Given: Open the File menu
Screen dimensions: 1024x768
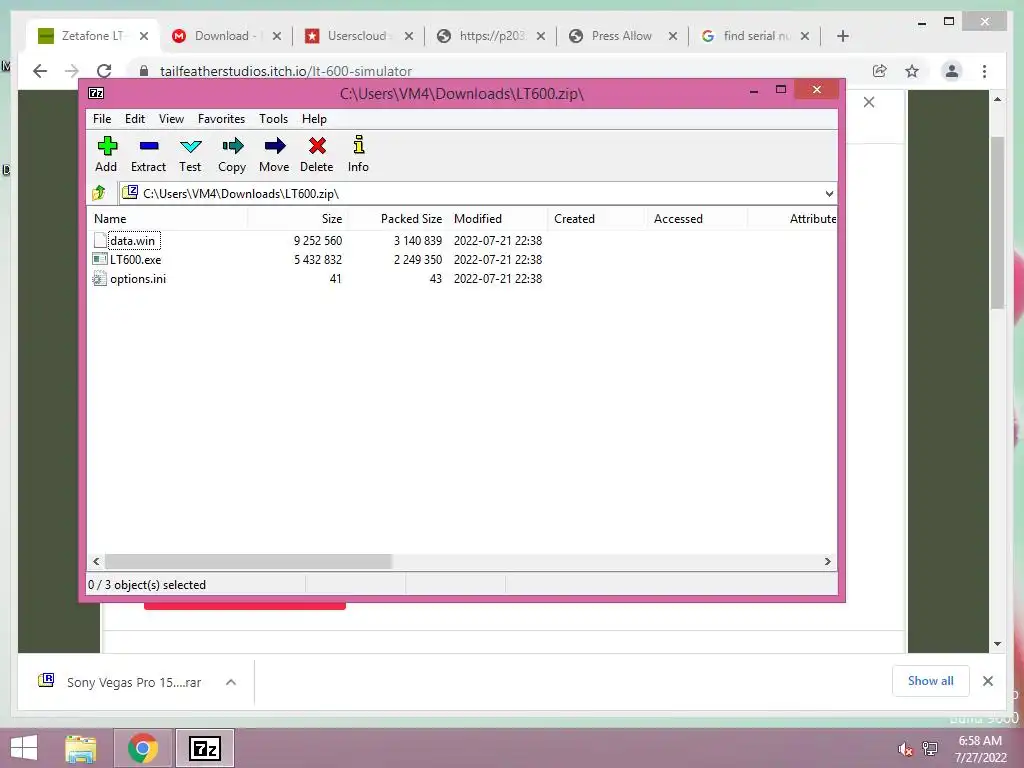Looking at the screenshot, I should pos(102,119).
